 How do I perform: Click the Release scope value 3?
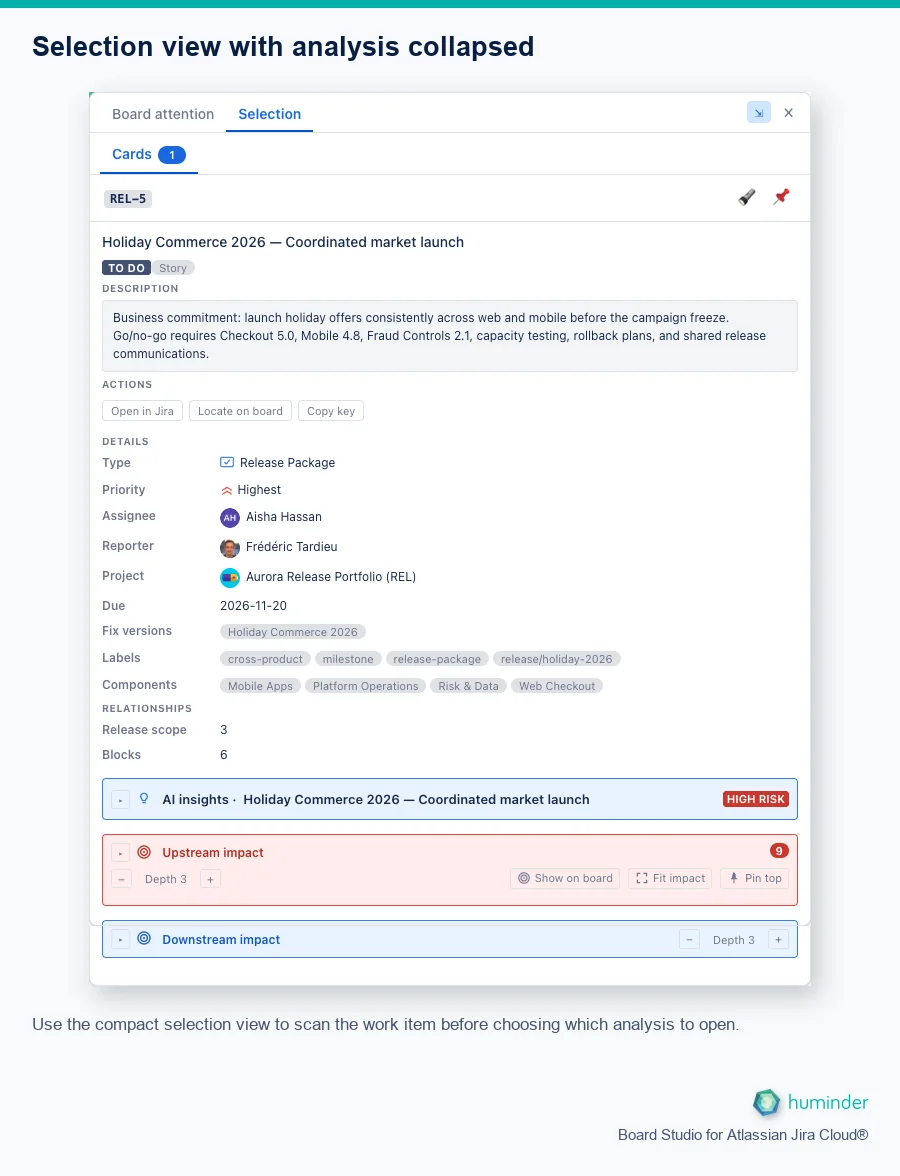[x=224, y=730]
